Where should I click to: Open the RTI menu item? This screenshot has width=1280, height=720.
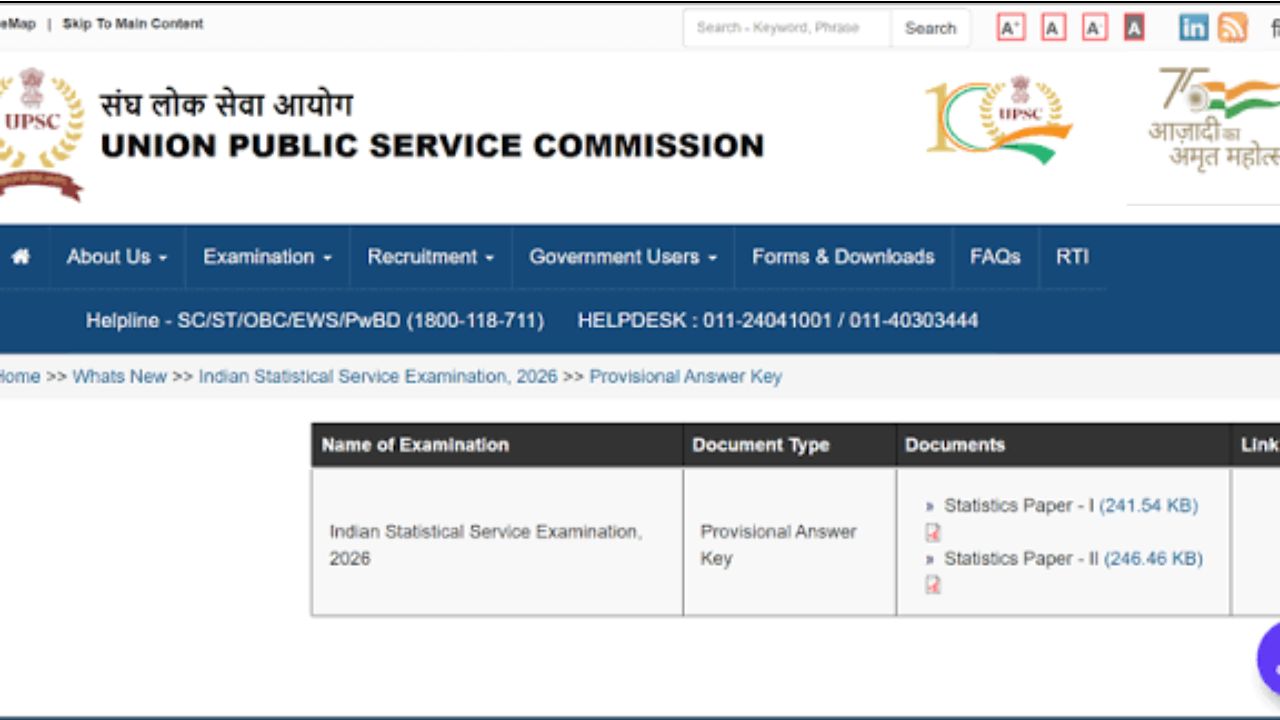click(x=1072, y=257)
